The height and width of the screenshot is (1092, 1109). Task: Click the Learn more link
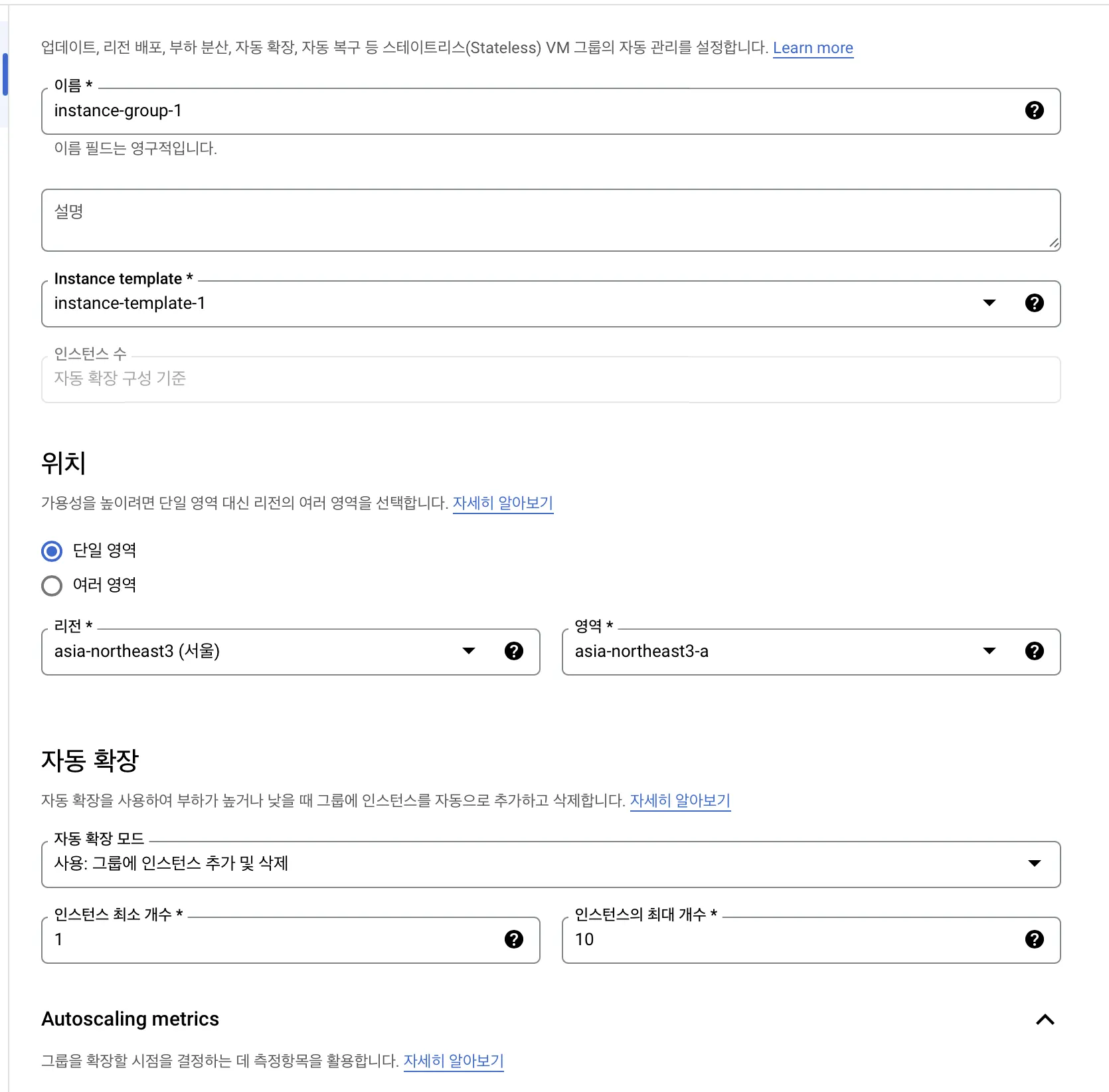[813, 48]
